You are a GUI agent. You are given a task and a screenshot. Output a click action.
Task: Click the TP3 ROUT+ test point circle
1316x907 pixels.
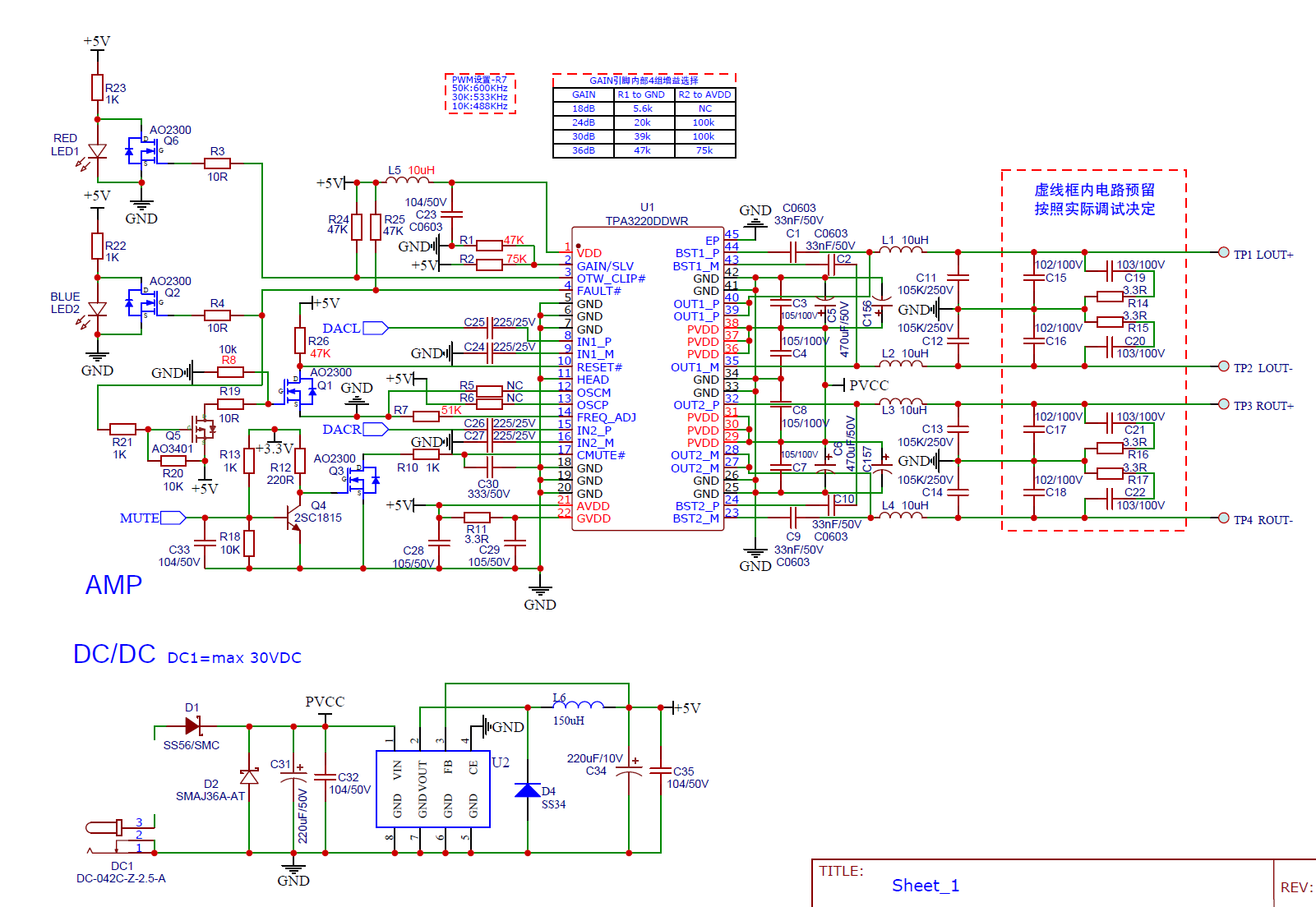click(x=1223, y=404)
